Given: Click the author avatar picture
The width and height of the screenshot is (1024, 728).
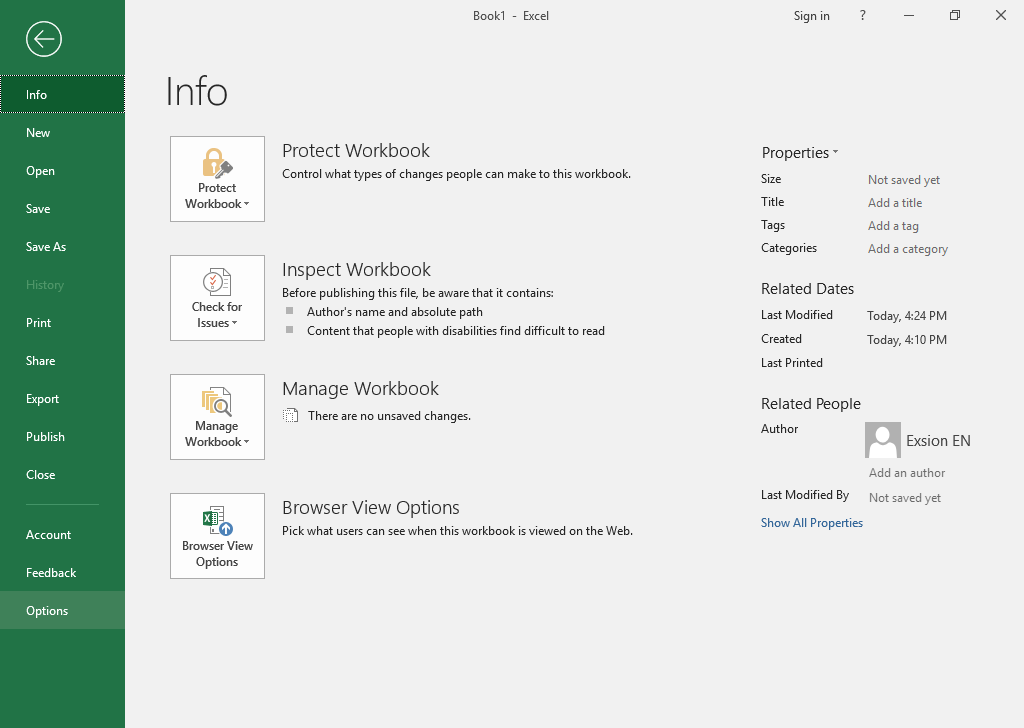Looking at the screenshot, I should [x=882, y=440].
